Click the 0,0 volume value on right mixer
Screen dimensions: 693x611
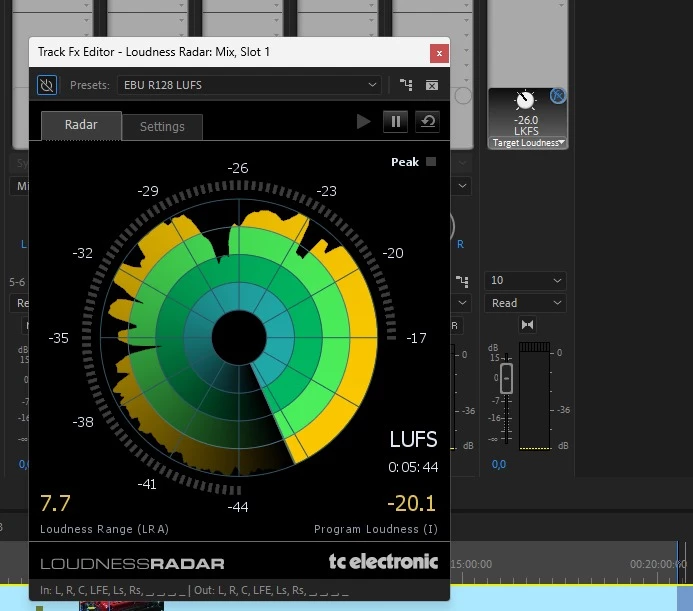coord(499,464)
